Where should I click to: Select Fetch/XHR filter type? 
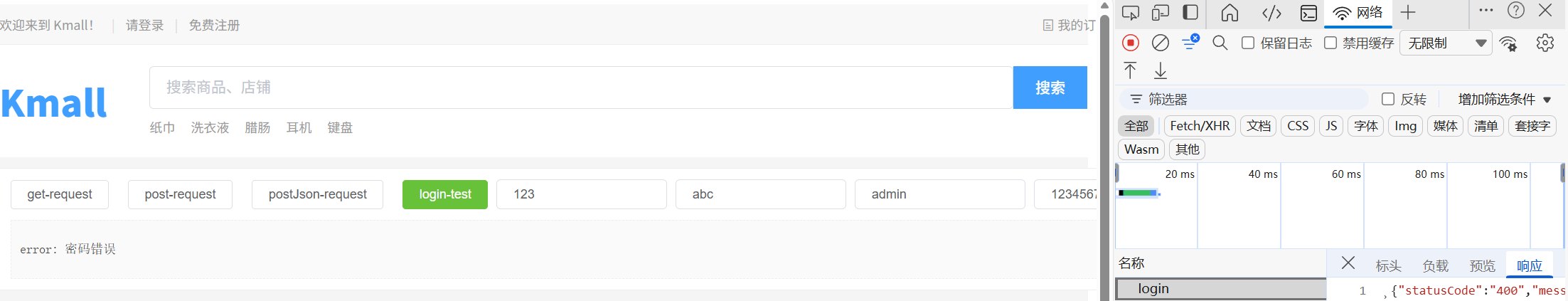point(1200,126)
